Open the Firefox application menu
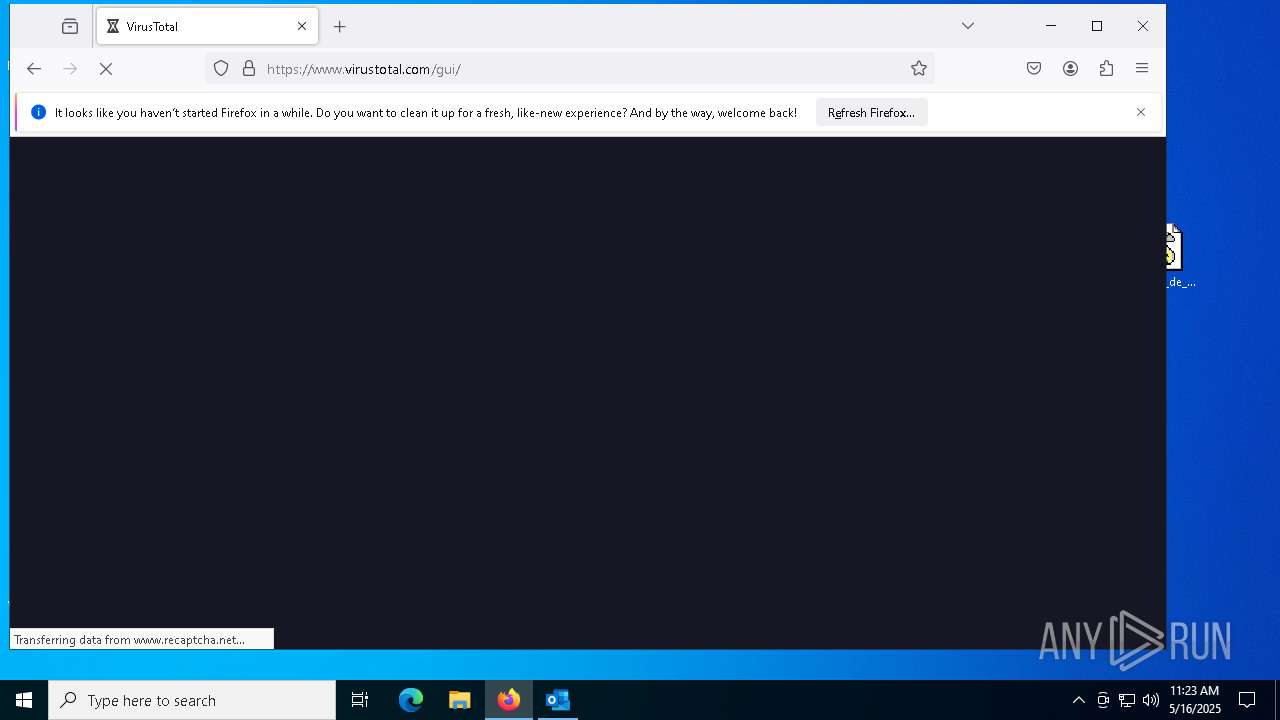Viewport: 1280px width, 720px height. pos(1142,69)
